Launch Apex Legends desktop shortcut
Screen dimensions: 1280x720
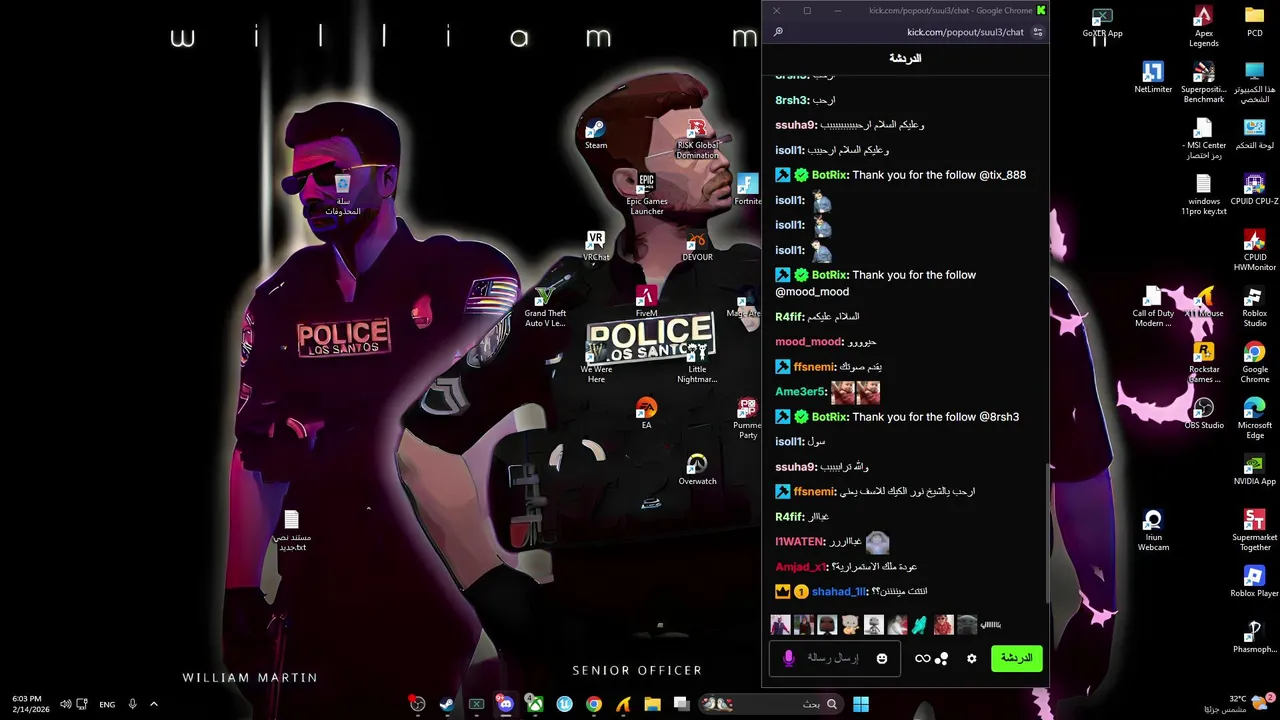[x=1203, y=26]
